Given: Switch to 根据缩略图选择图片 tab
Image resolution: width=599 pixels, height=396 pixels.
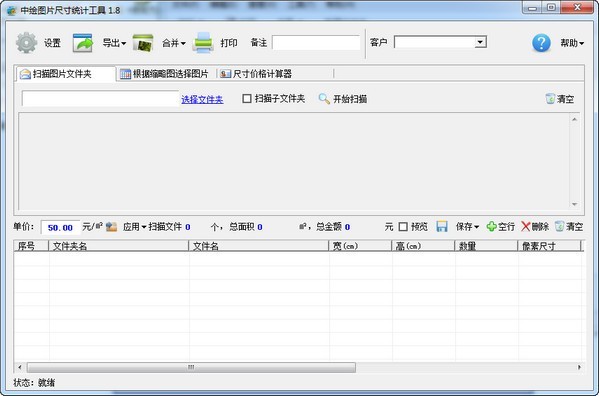Looking at the screenshot, I should [165, 74].
